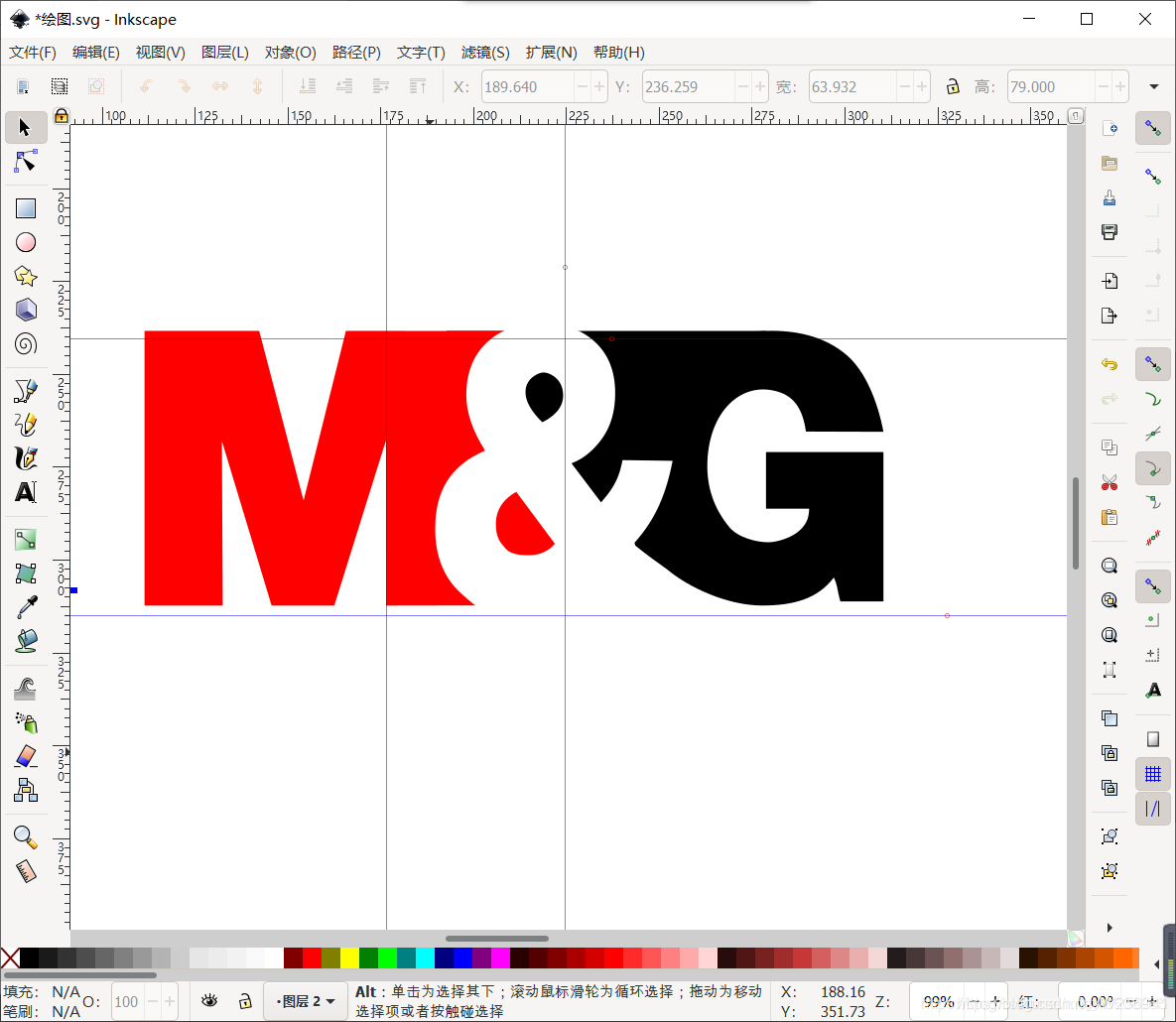Toggle snap to text baselines
This screenshot has width=1176, height=1022.
coord(1153,691)
